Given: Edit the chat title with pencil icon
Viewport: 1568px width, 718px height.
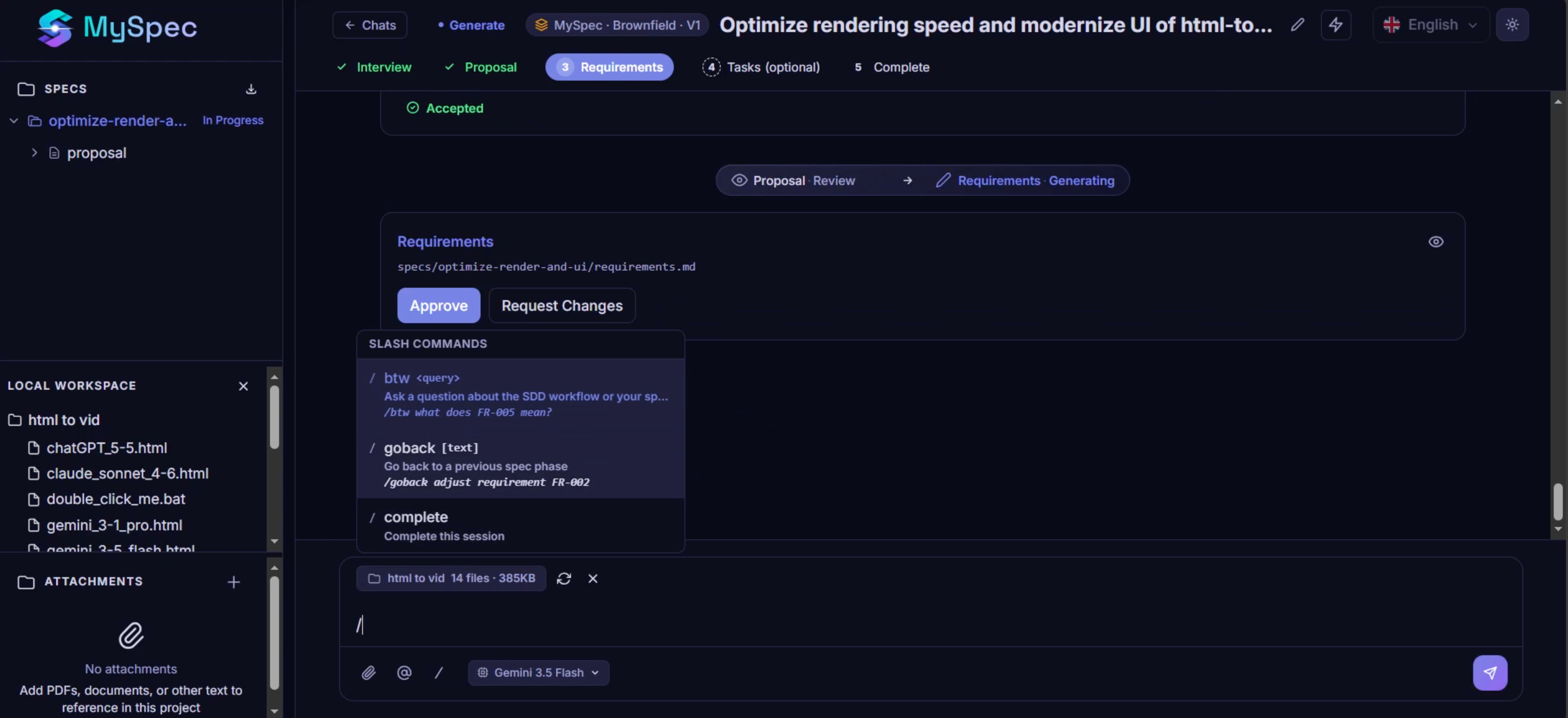Looking at the screenshot, I should 1298,25.
